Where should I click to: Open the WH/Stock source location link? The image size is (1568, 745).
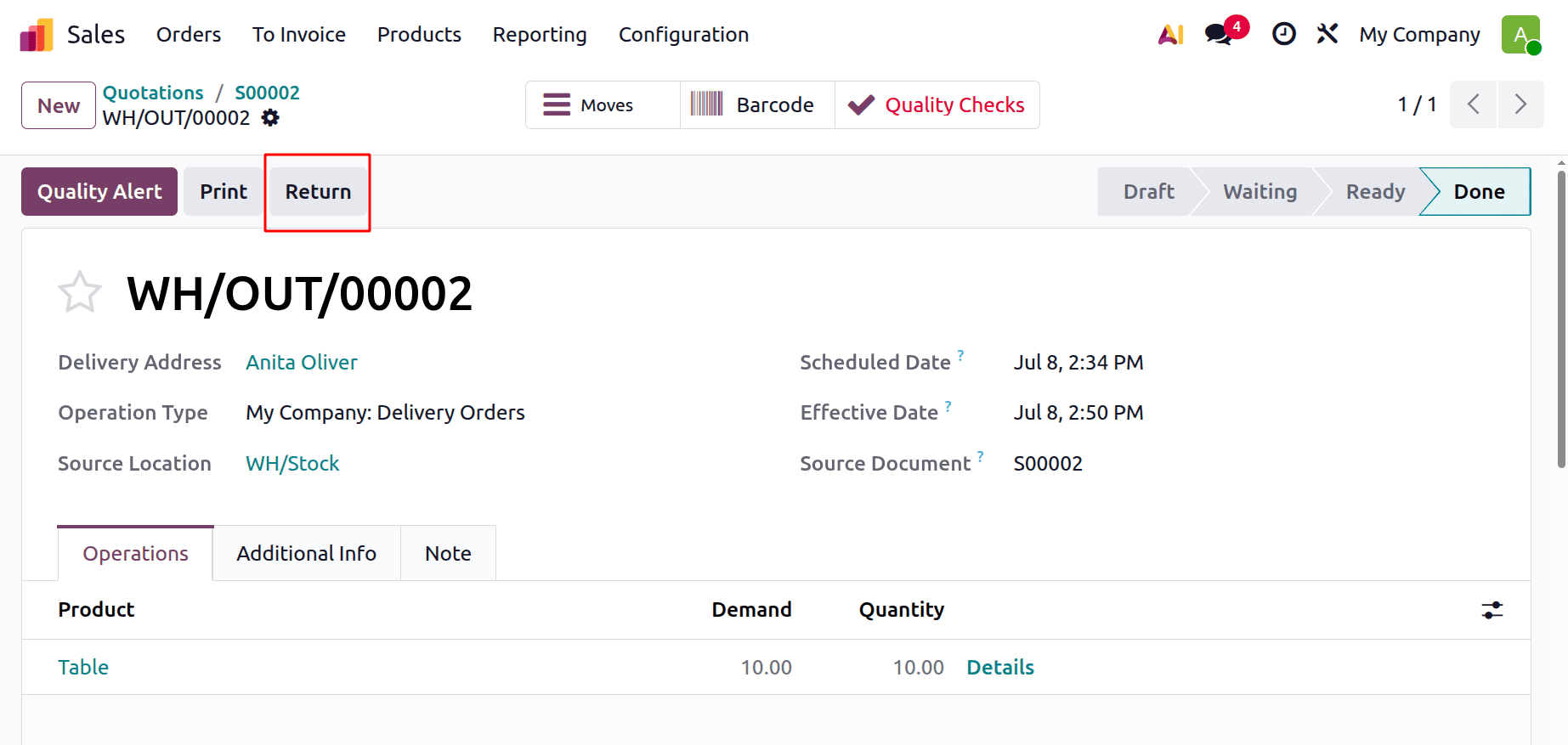[292, 464]
